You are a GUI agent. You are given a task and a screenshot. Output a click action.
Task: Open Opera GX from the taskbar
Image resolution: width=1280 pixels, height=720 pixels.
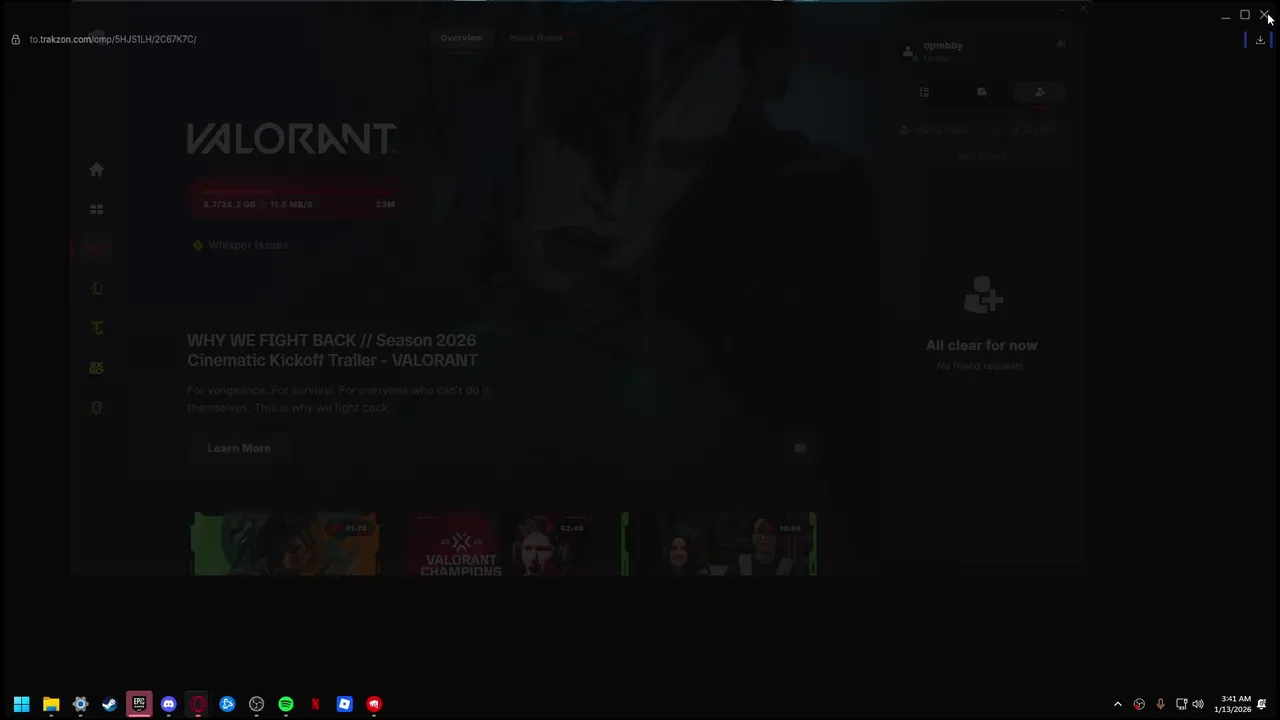[198, 704]
